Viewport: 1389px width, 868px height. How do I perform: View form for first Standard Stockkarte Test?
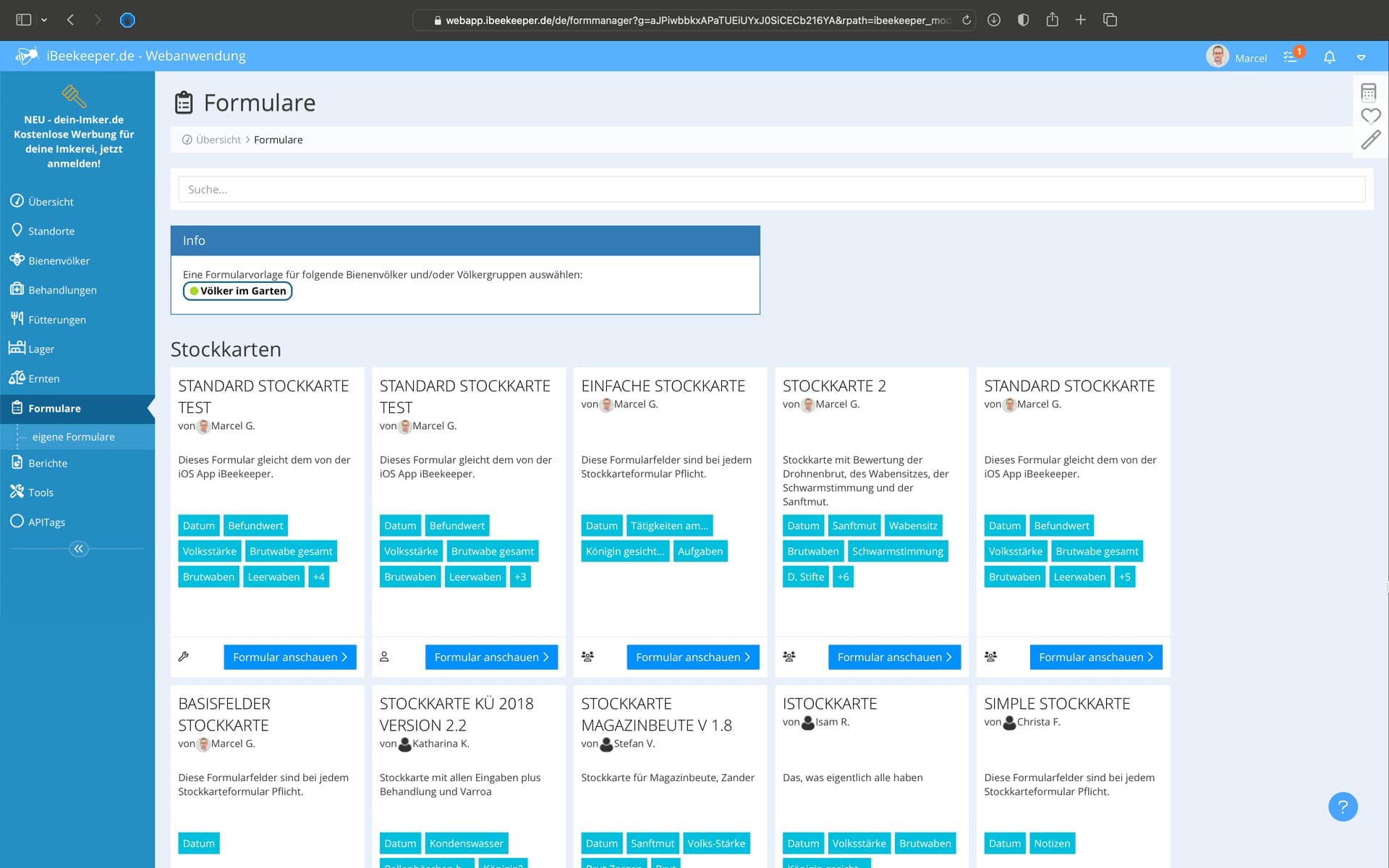point(289,657)
